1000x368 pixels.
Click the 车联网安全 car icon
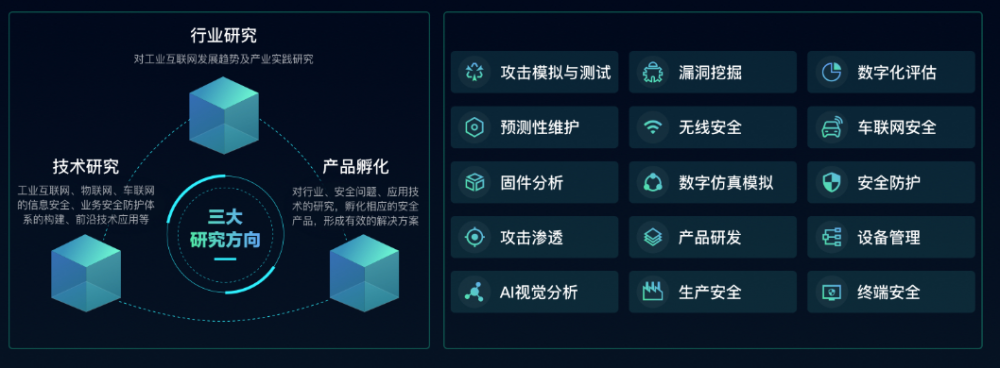click(x=831, y=128)
